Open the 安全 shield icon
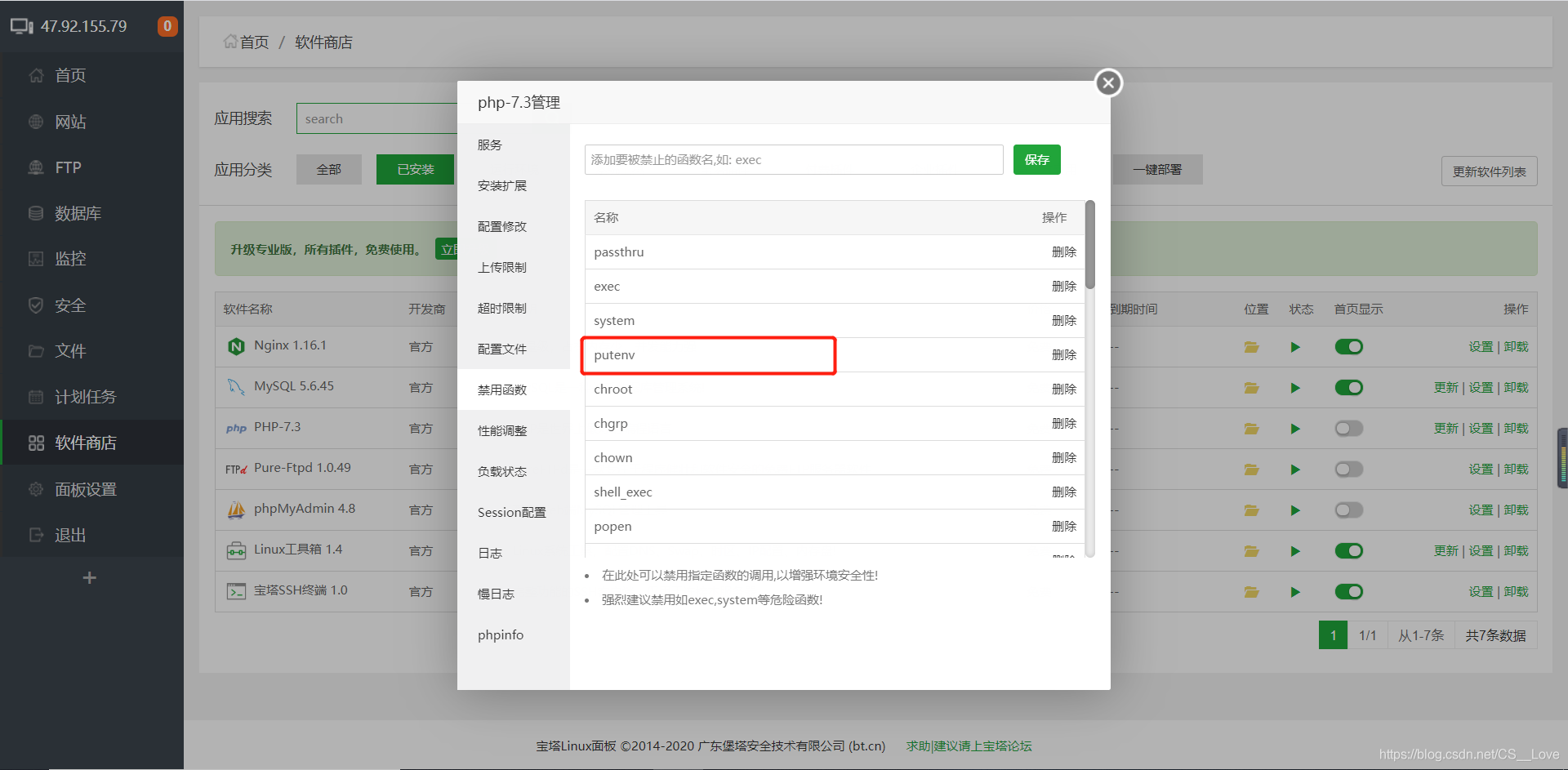The width and height of the screenshot is (1568, 770). [x=36, y=305]
